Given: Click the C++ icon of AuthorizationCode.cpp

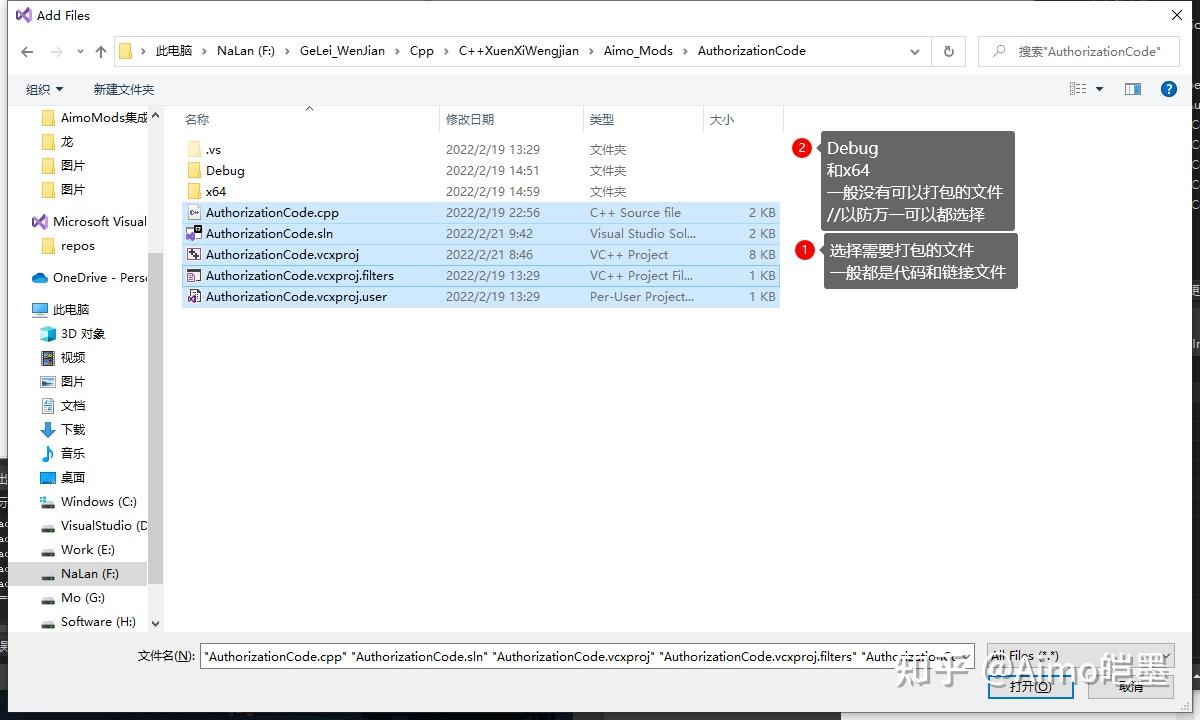Looking at the screenshot, I should point(194,212).
